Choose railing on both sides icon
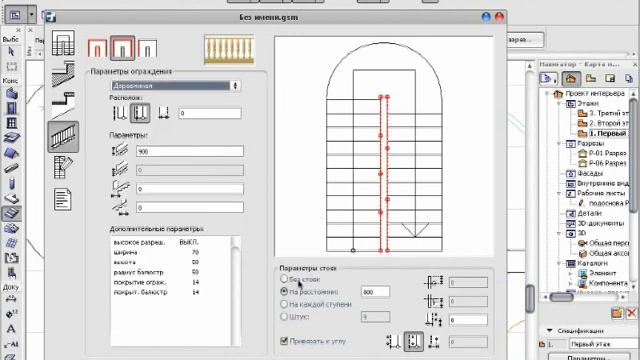The width and height of the screenshot is (640, 360). coord(122,48)
